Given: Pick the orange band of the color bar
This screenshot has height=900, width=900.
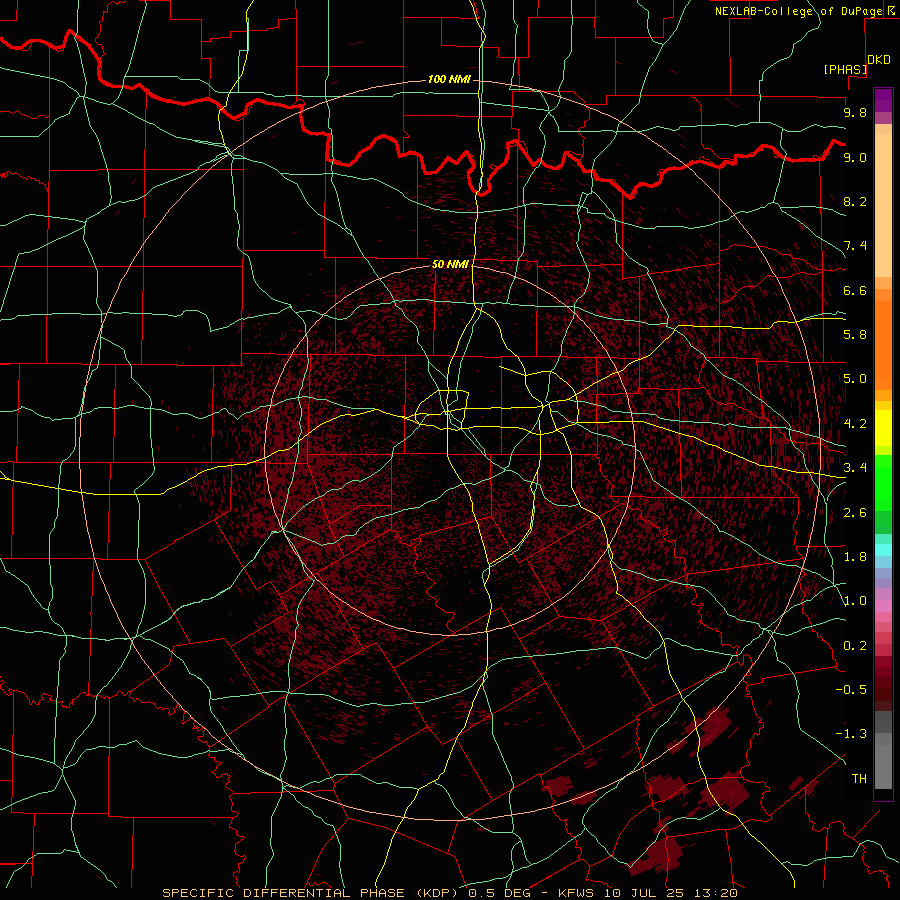Looking at the screenshot, I should pyautogui.click(x=883, y=345).
